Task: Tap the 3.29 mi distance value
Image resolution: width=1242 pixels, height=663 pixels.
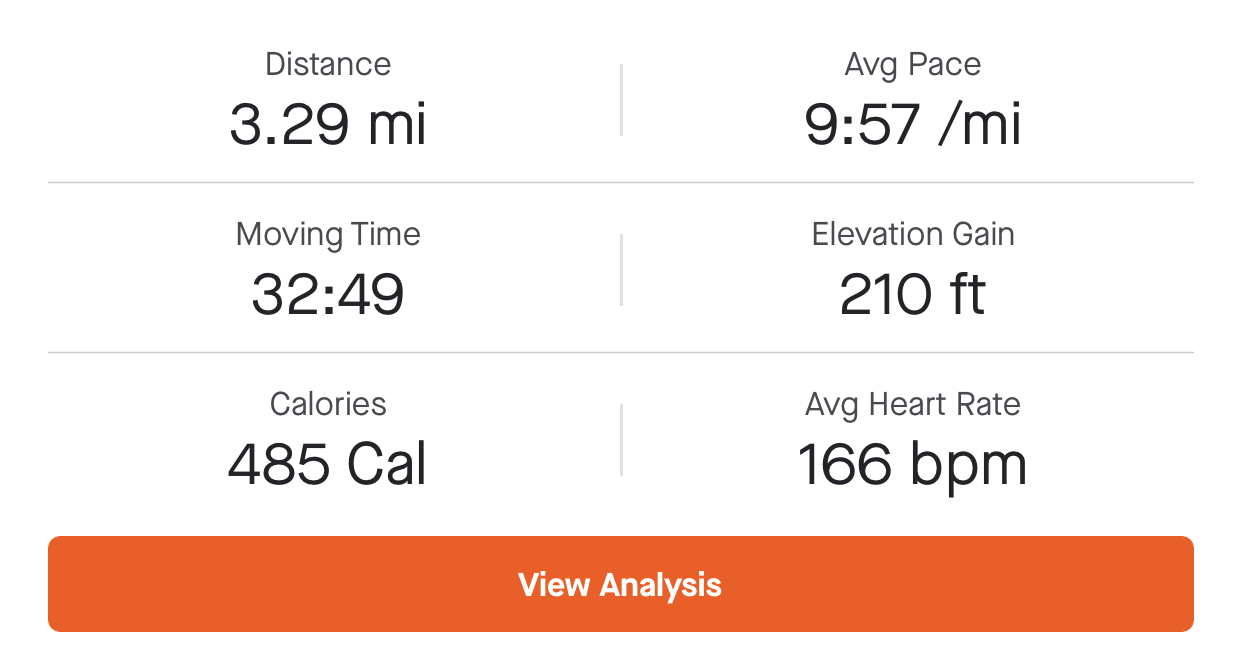Action: tap(328, 125)
